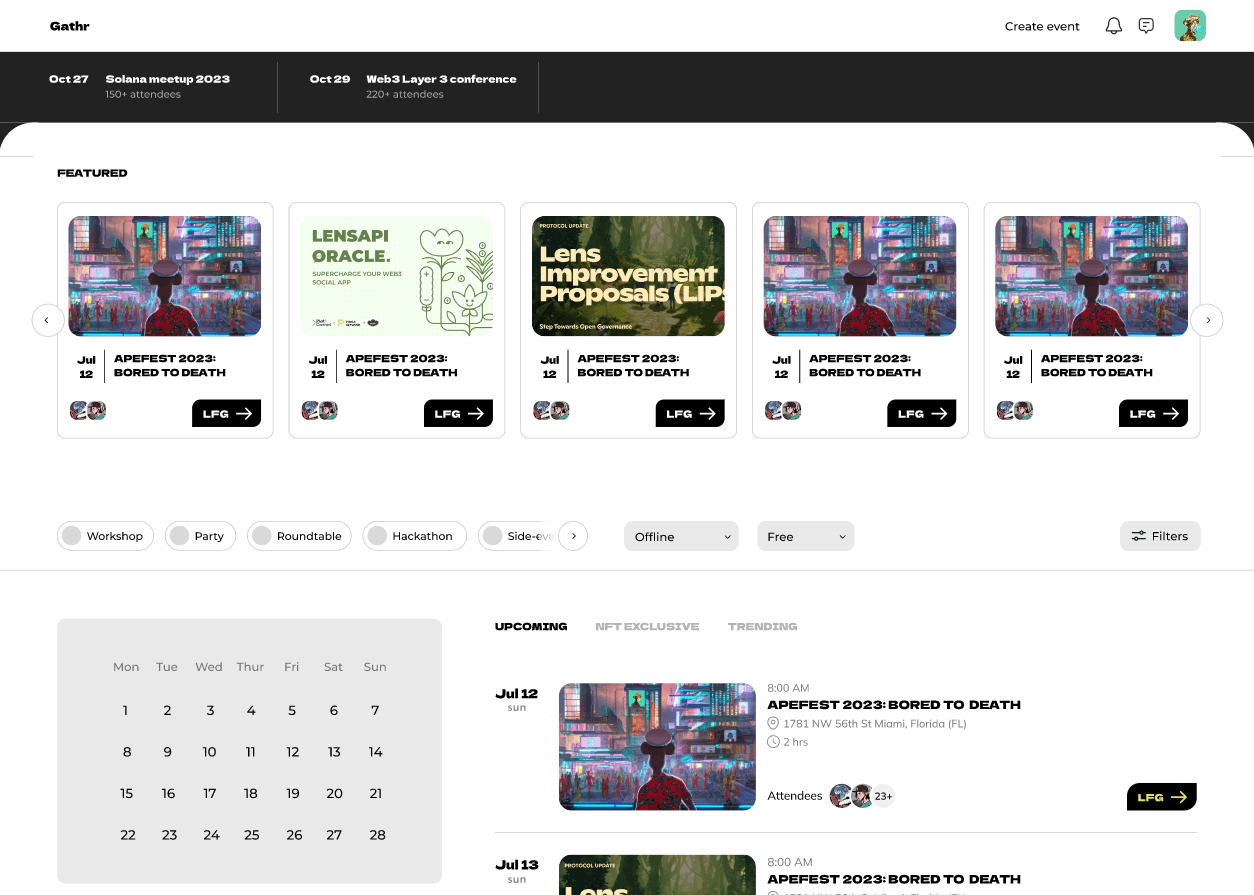Image resolution: width=1254 pixels, height=895 pixels.
Task: Click attendee avatars on first featured card
Action: tap(88, 411)
